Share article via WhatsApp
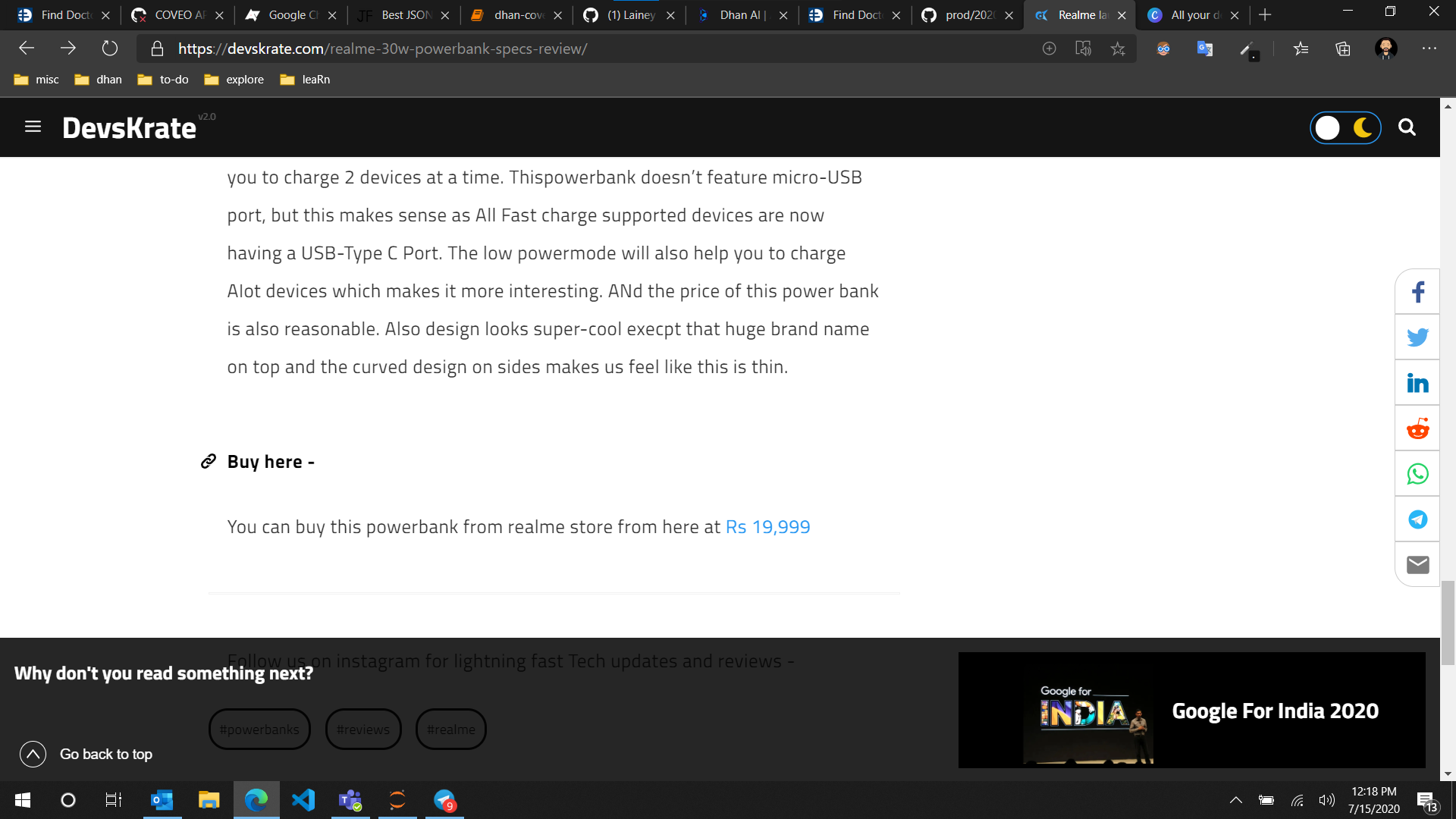 click(1417, 474)
